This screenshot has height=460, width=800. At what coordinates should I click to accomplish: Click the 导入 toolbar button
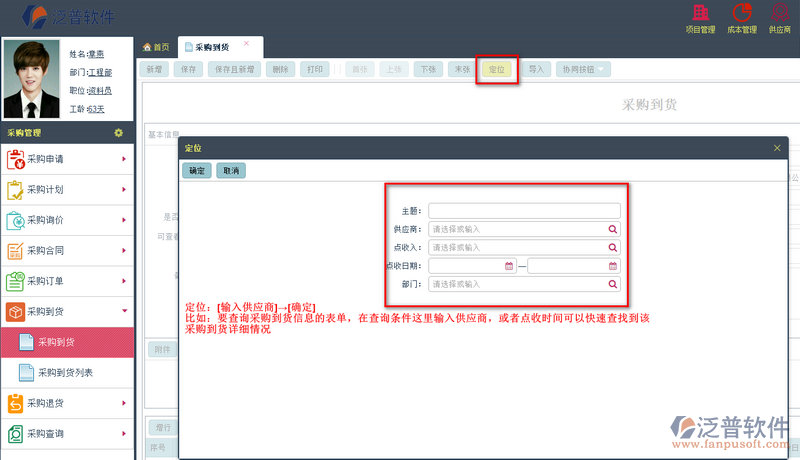536,69
